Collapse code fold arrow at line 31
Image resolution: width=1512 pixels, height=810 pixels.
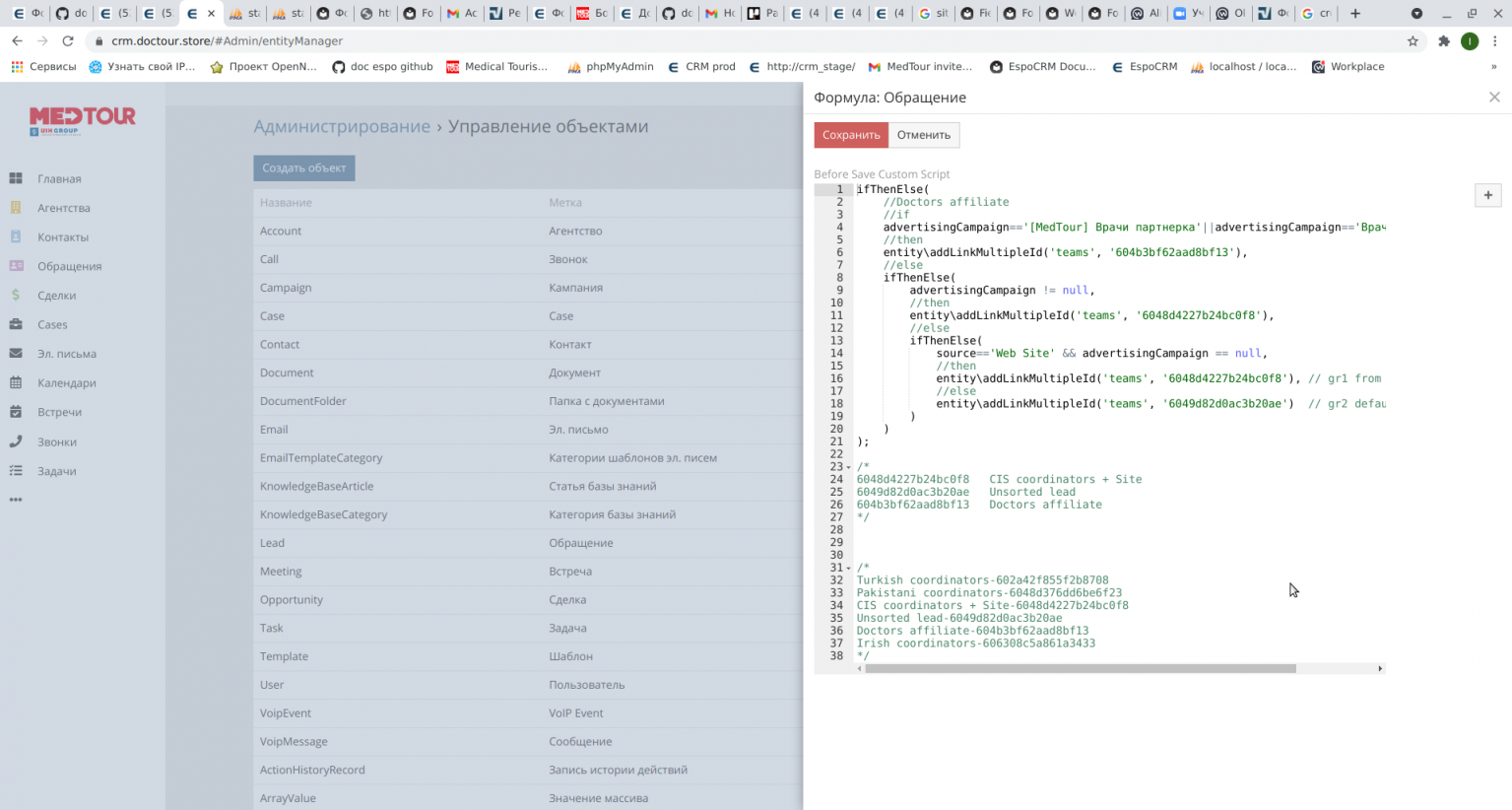[849, 569]
